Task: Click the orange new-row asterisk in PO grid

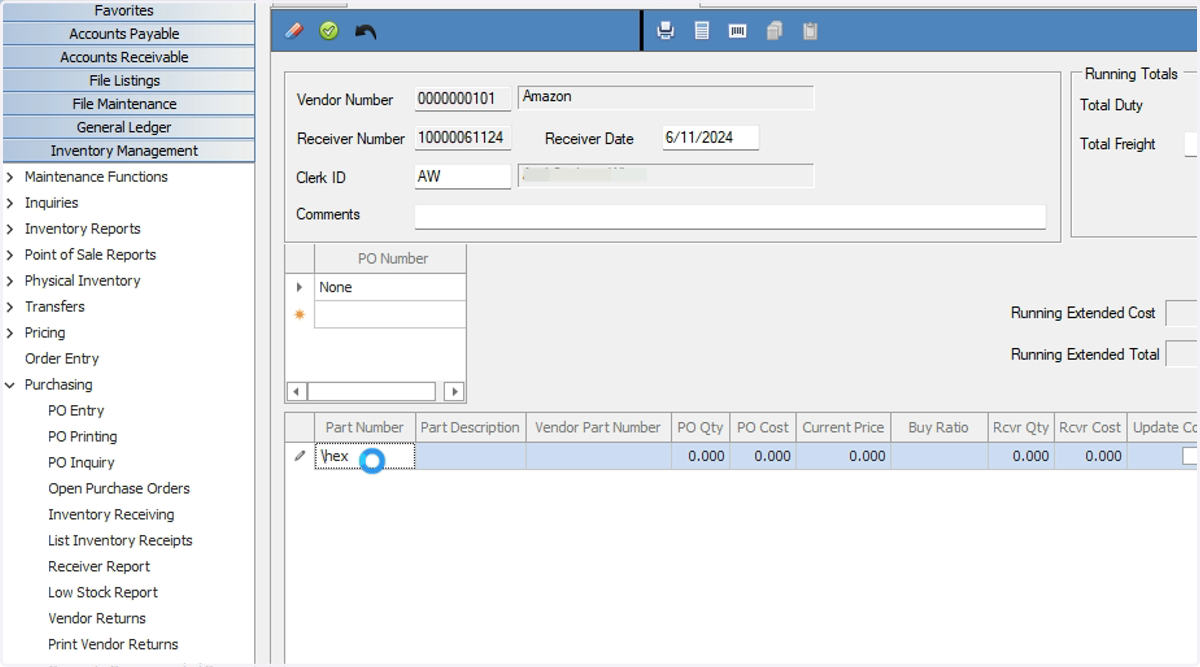Action: pos(299,314)
